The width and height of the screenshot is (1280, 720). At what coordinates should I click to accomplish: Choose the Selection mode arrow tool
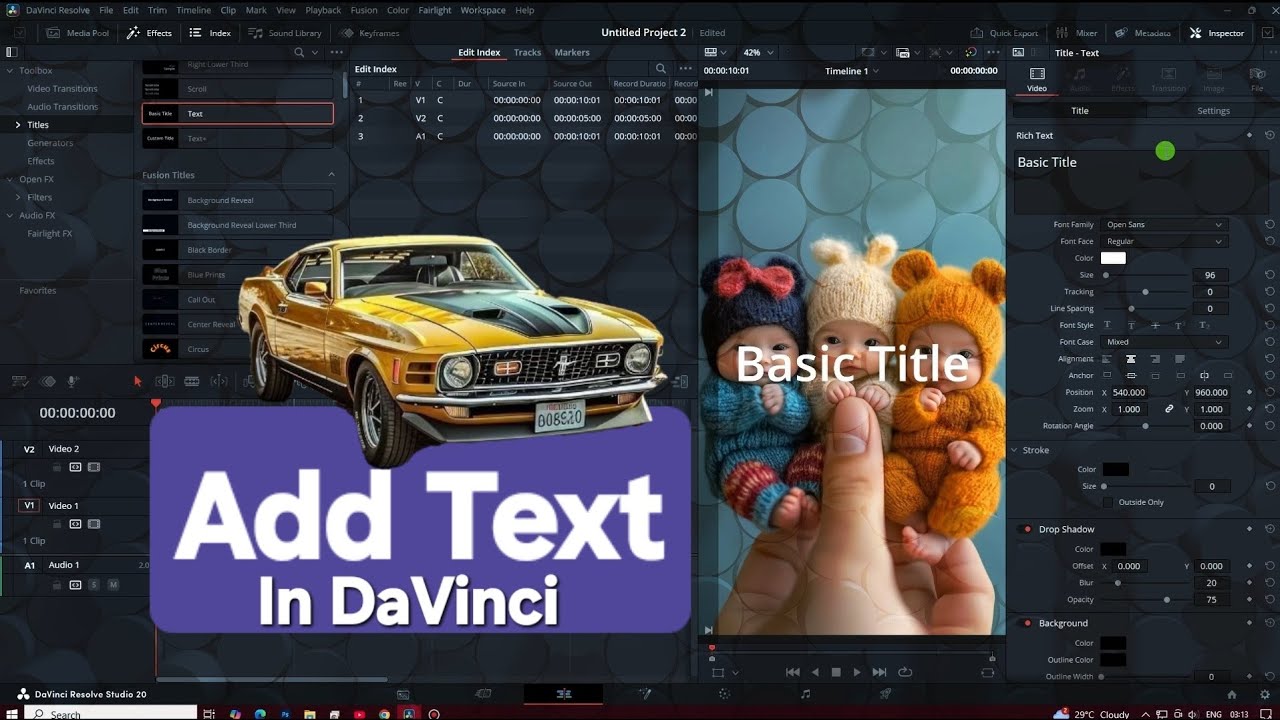click(x=138, y=381)
